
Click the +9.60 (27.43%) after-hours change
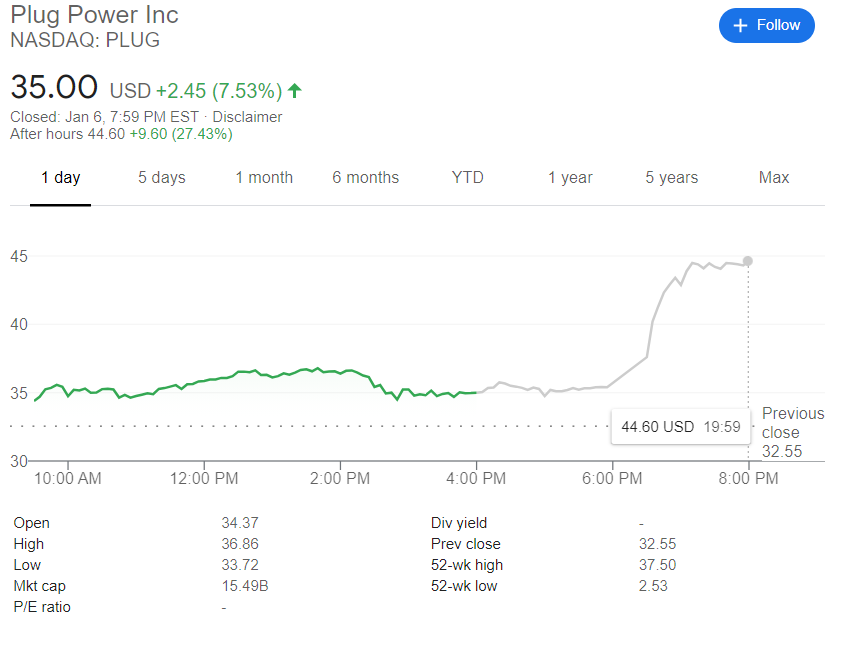coord(181,134)
